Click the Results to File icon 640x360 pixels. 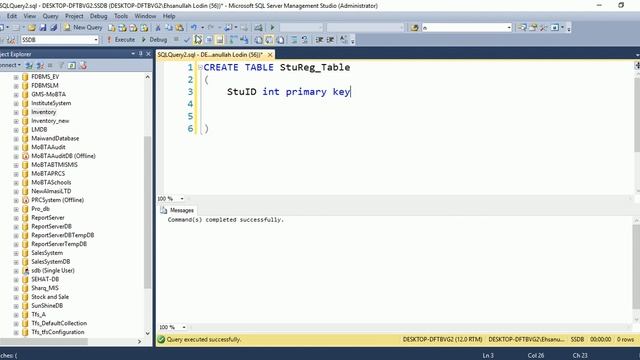(x=280, y=40)
